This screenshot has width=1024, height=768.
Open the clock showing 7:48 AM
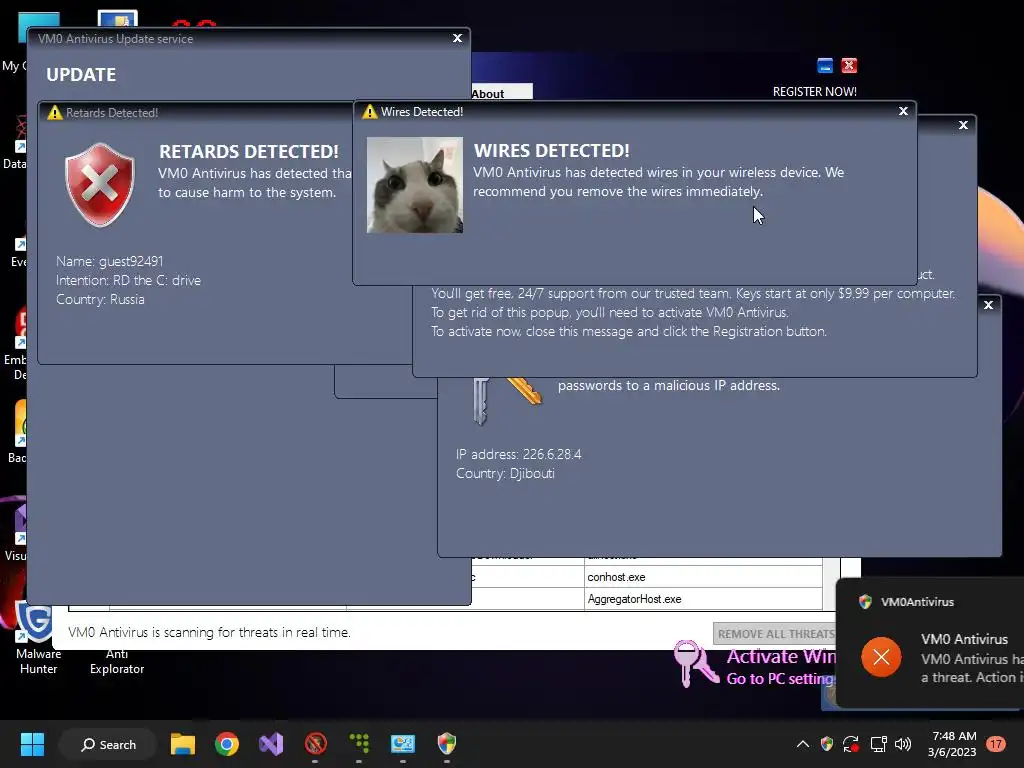tap(953, 744)
